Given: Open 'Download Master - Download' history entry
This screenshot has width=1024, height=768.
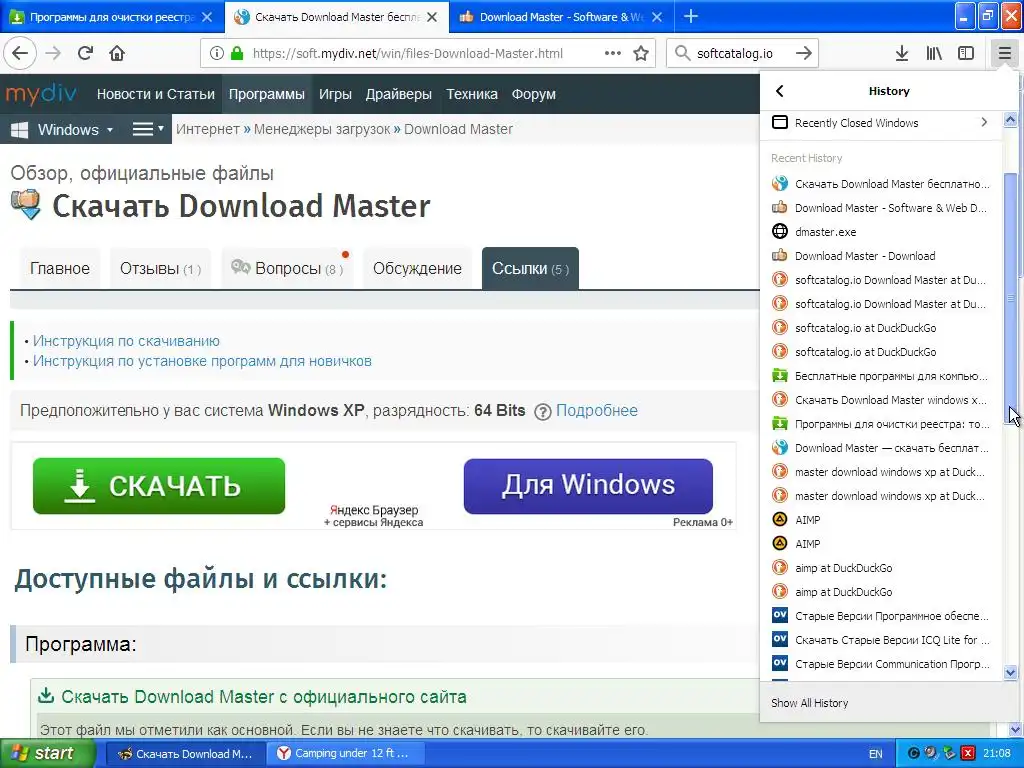Looking at the screenshot, I should tap(880, 256).
